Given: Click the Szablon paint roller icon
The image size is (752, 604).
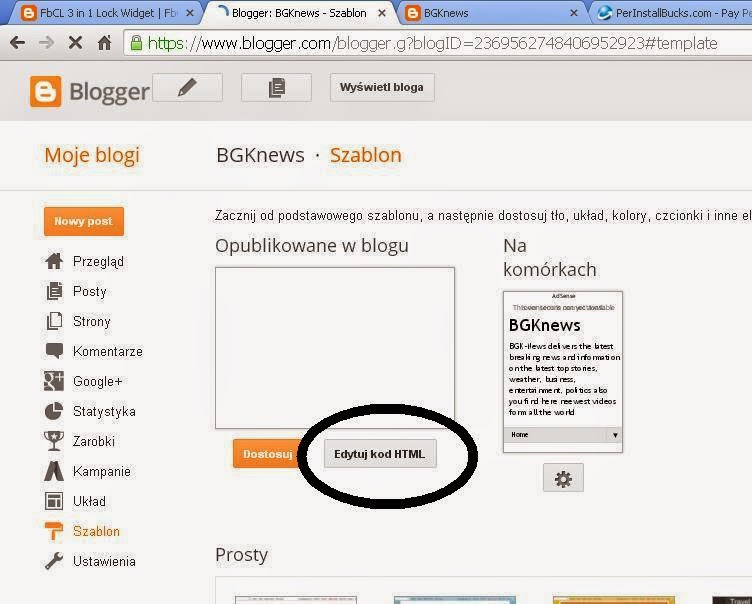Looking at the screenshot, I should tap(54, 531).
